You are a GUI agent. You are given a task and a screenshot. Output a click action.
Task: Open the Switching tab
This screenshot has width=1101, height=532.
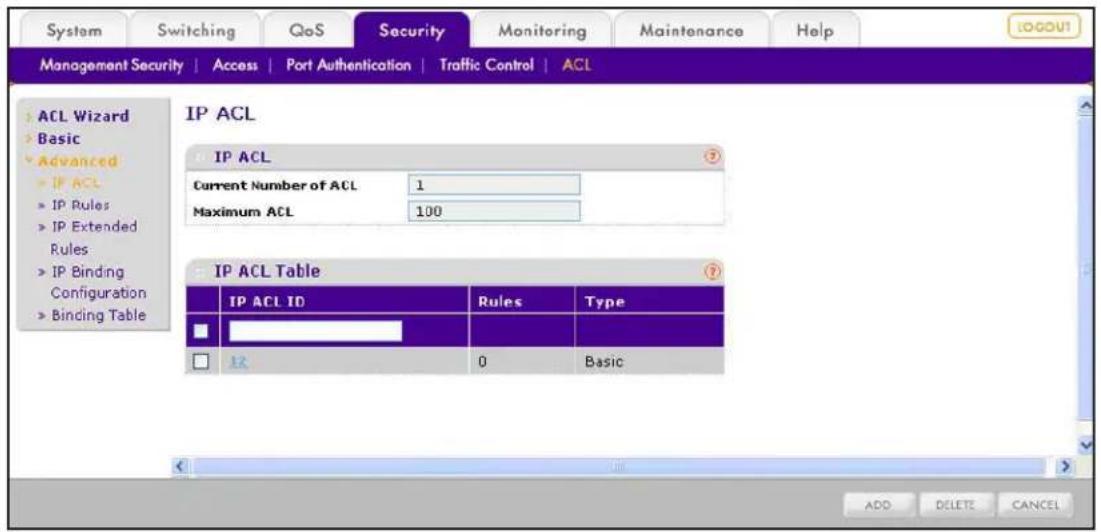[x=196, y=32]
